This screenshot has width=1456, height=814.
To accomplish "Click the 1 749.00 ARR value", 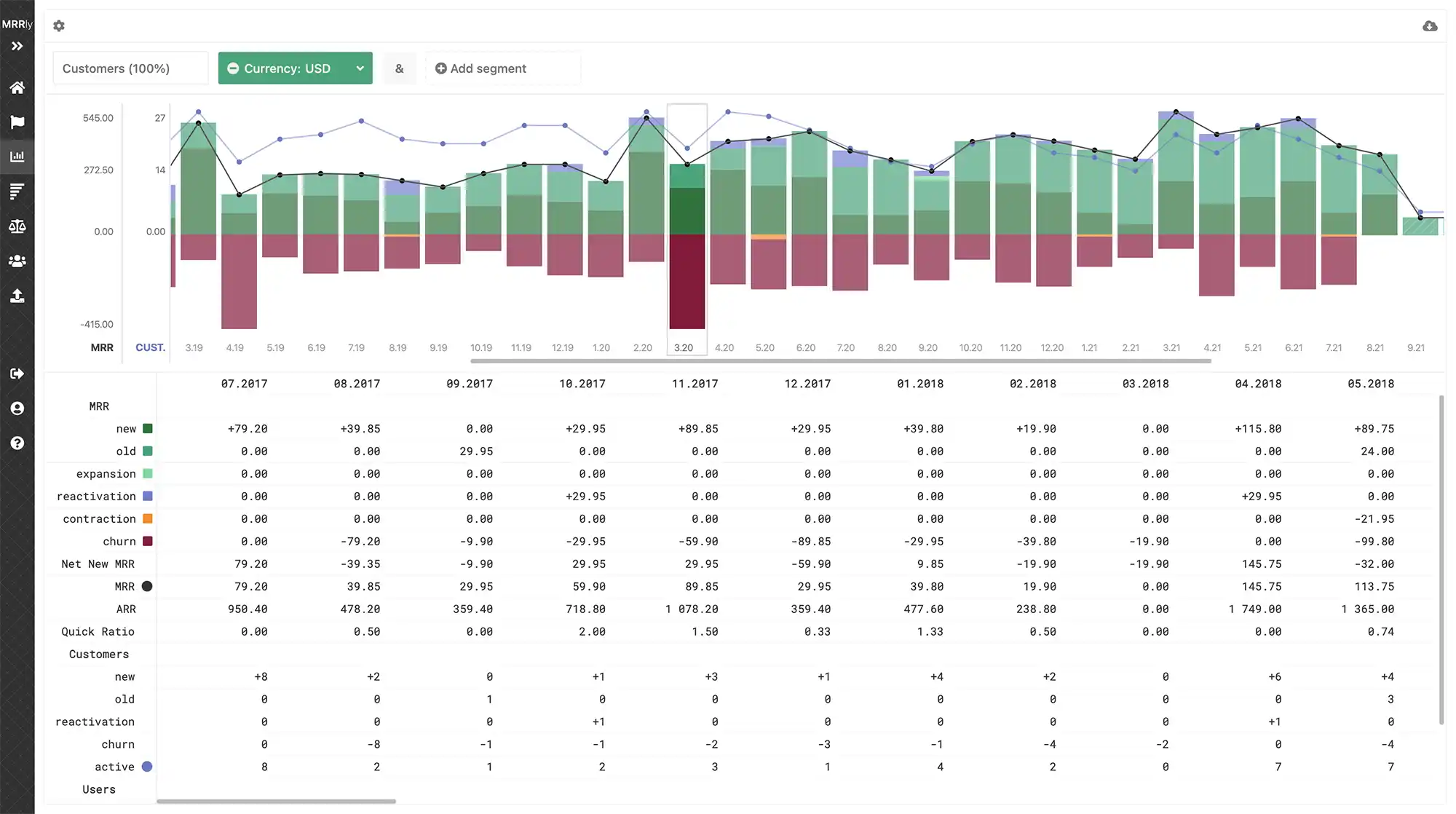I will 1255,609.
